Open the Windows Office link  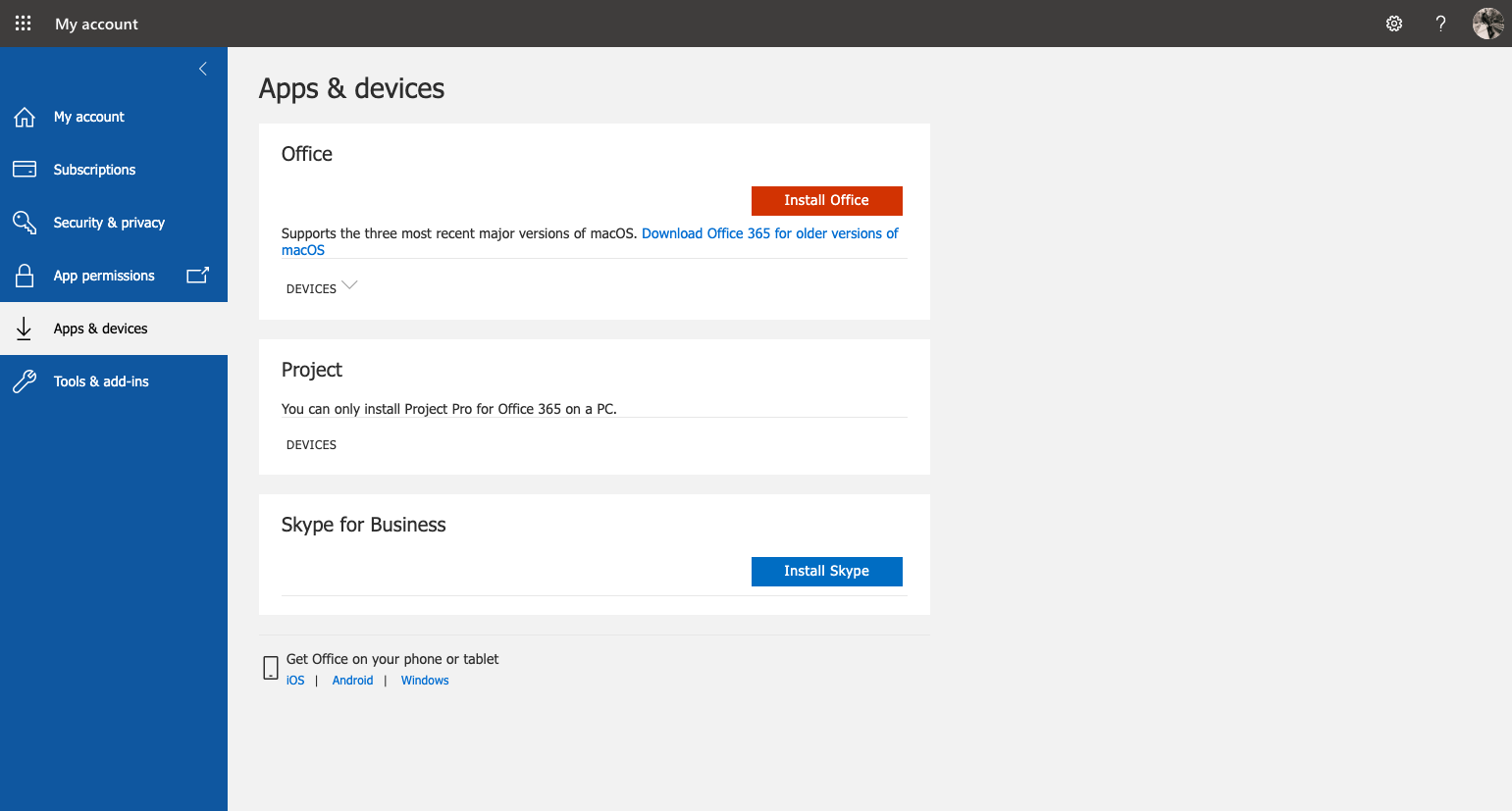(x=425, y=681)
